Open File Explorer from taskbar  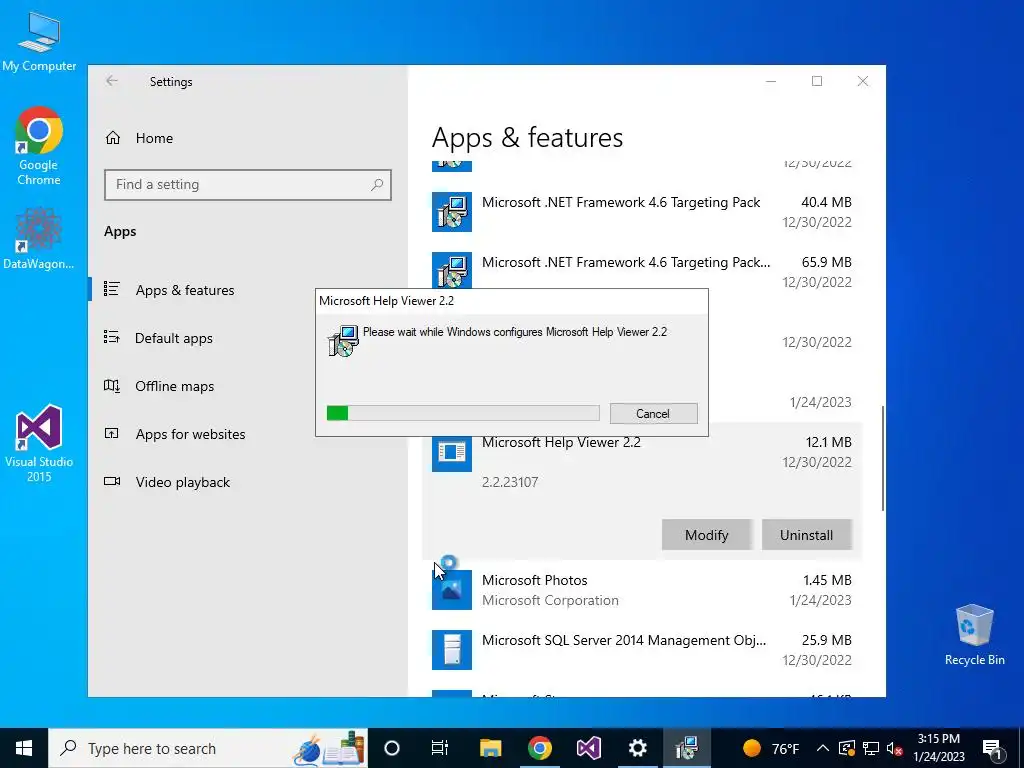pos(490,748)
